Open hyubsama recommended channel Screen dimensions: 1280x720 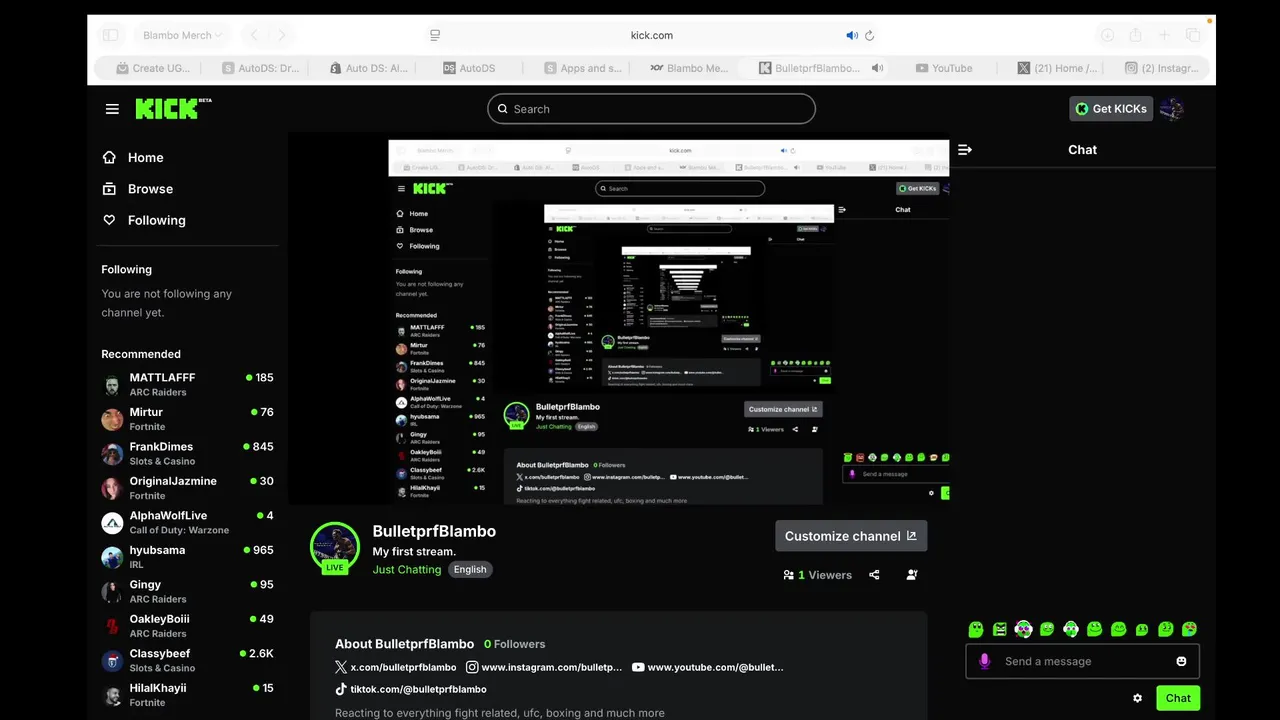tap(187, 557)
